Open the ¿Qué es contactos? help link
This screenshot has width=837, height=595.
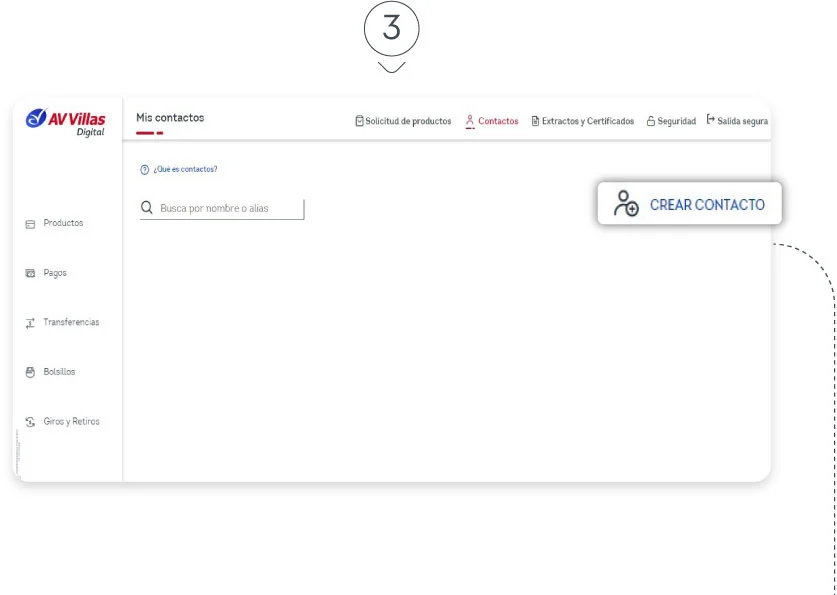coord(185,168)
